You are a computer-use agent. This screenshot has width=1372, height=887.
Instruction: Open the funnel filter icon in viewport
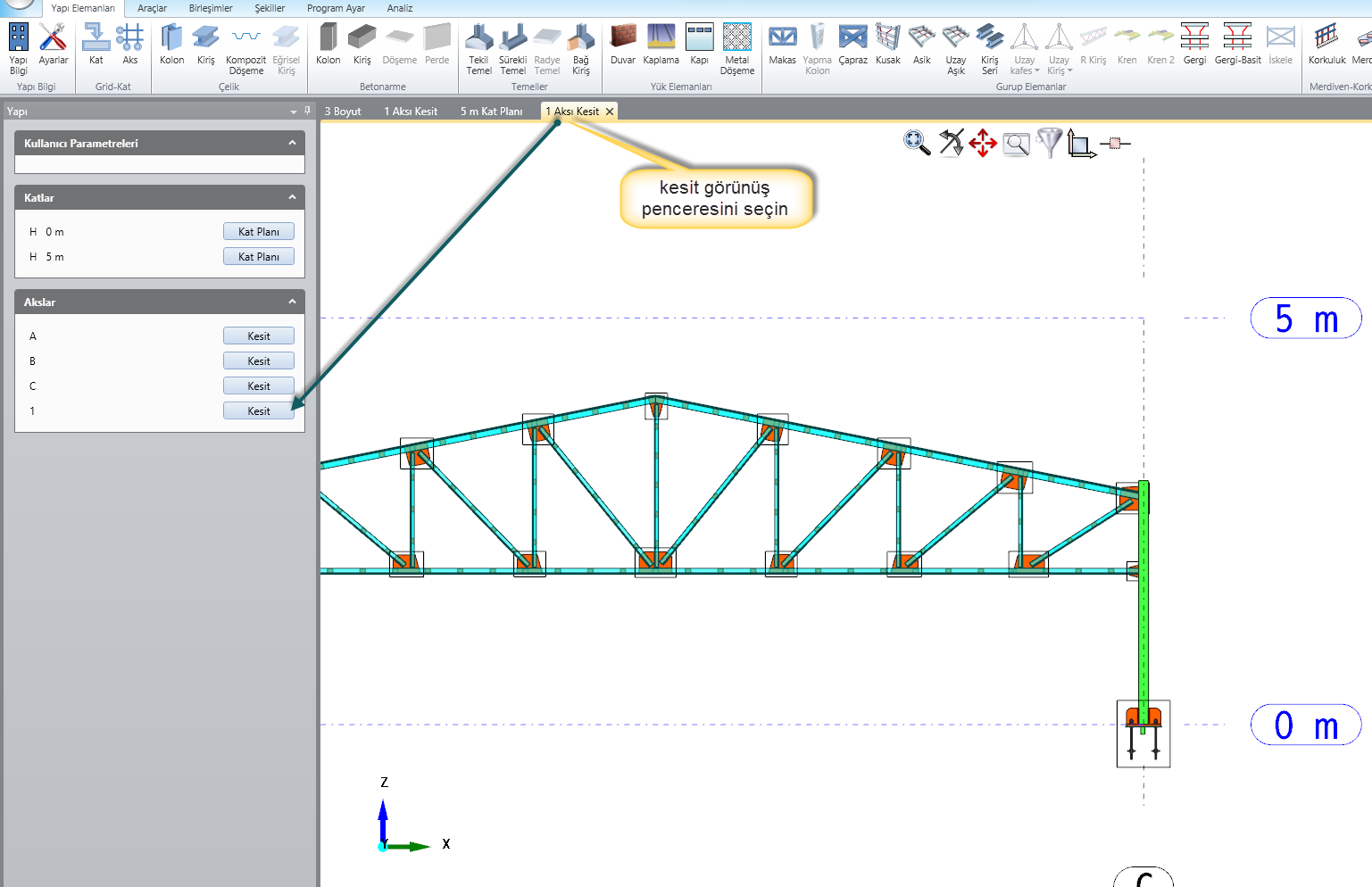[x=1050, y=143]
